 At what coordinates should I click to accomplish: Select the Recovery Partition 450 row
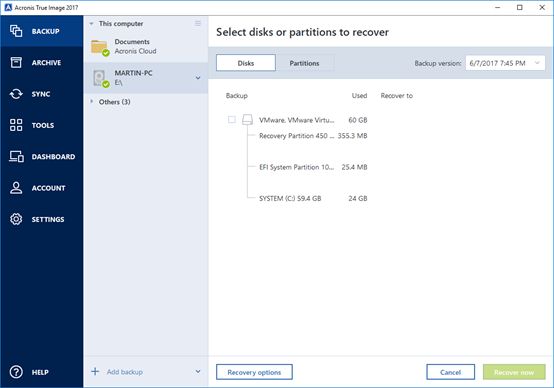click(x=296, y=136)
